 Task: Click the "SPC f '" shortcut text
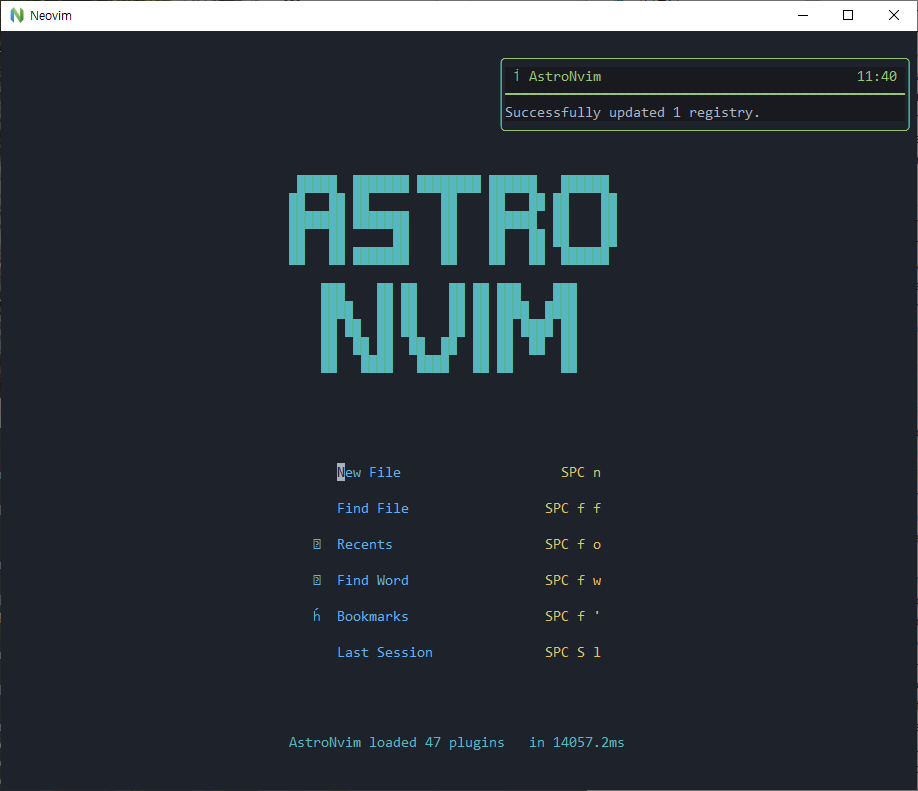tap(573, 617)
